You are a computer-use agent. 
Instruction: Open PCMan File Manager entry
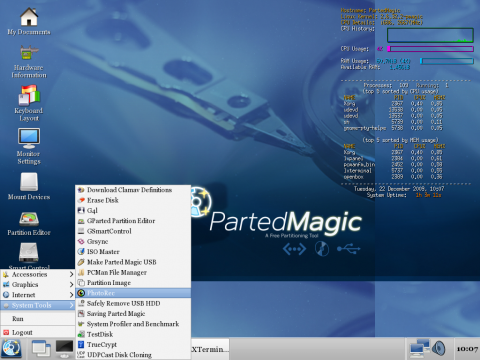pos(133,272)
